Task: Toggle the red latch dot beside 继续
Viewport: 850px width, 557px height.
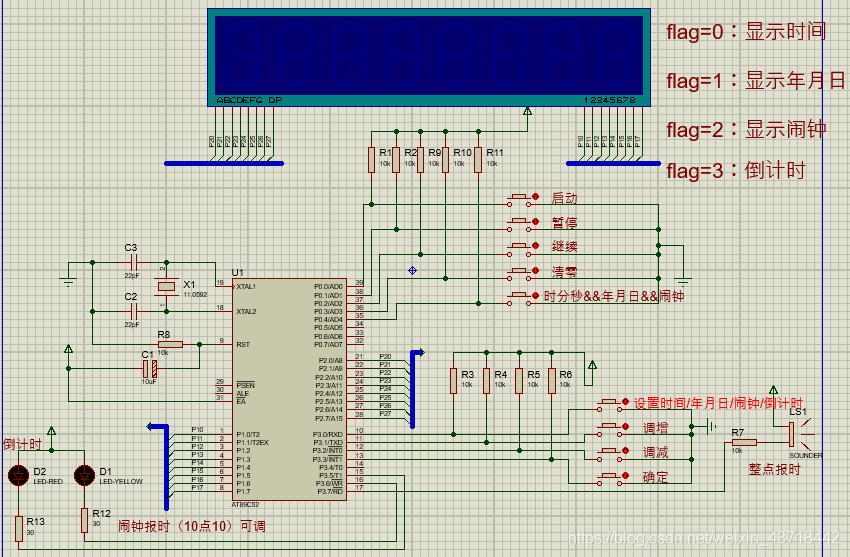Action: [x=536, y=245]
